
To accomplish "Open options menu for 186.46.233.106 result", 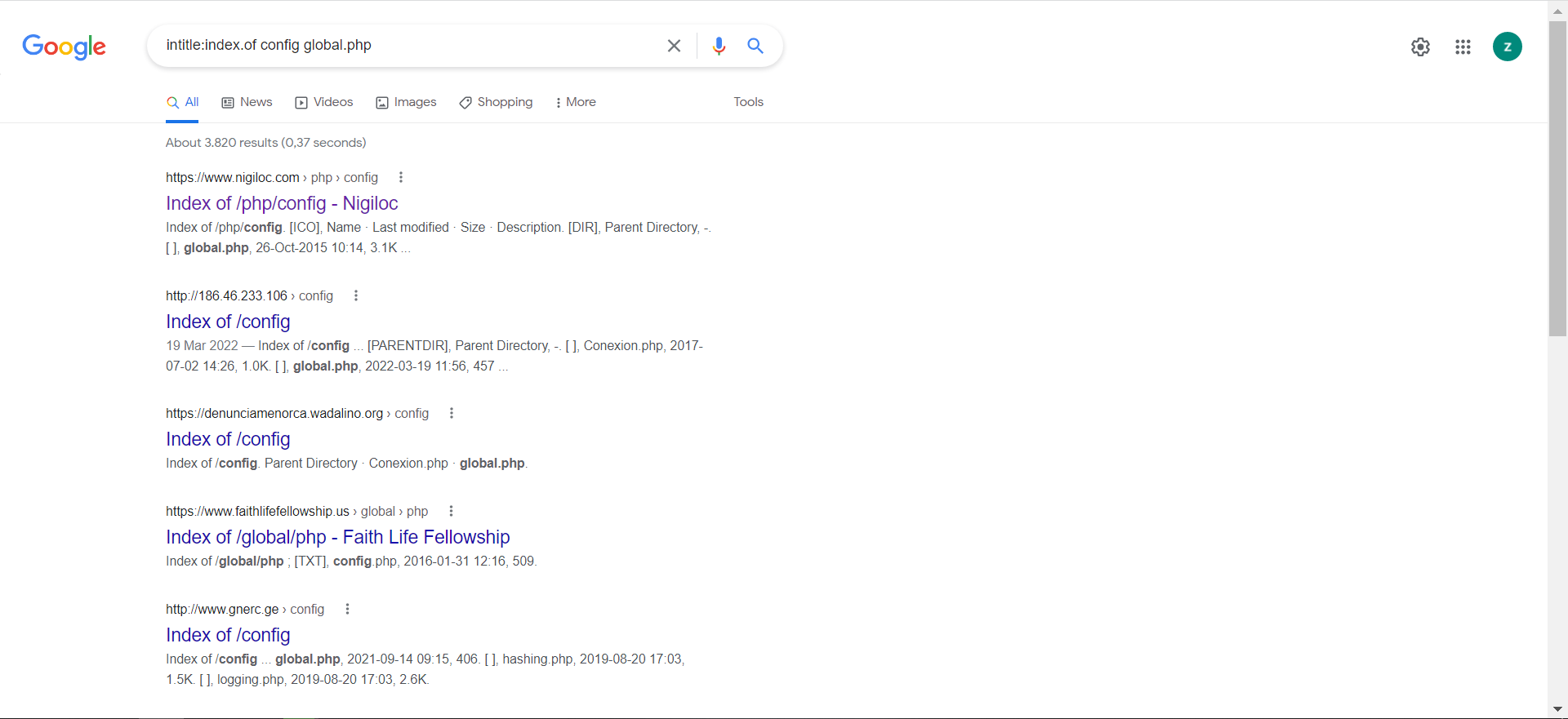I will [355, 295].
